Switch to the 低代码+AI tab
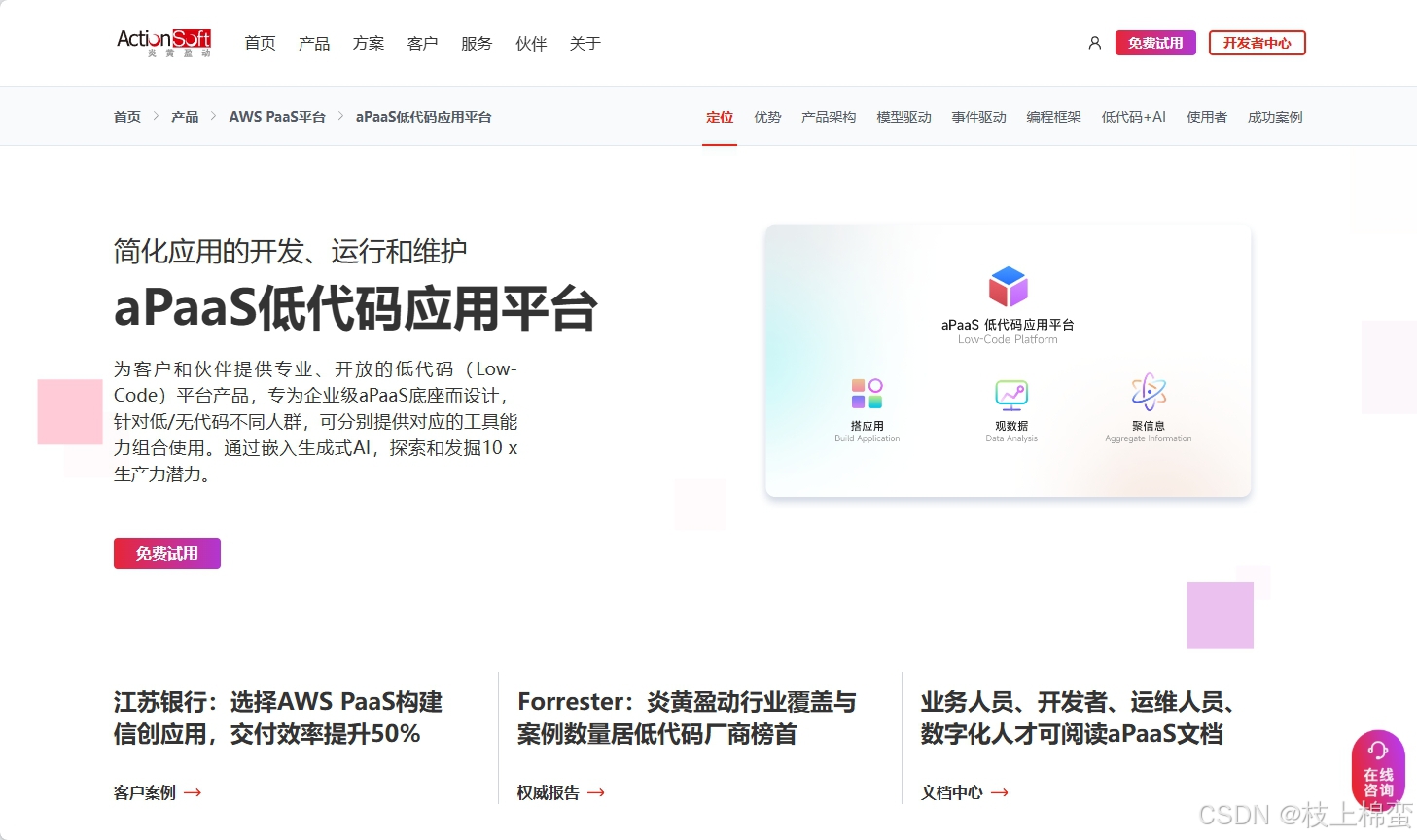Image resolution: width=1417 pixels, height=840 pixels. pyautogui.click(x=1133, y=117)
